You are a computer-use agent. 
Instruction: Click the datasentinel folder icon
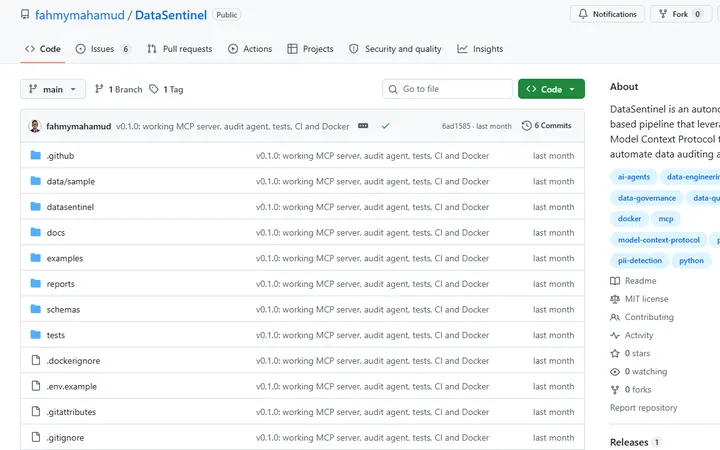[x=35, y=207]
